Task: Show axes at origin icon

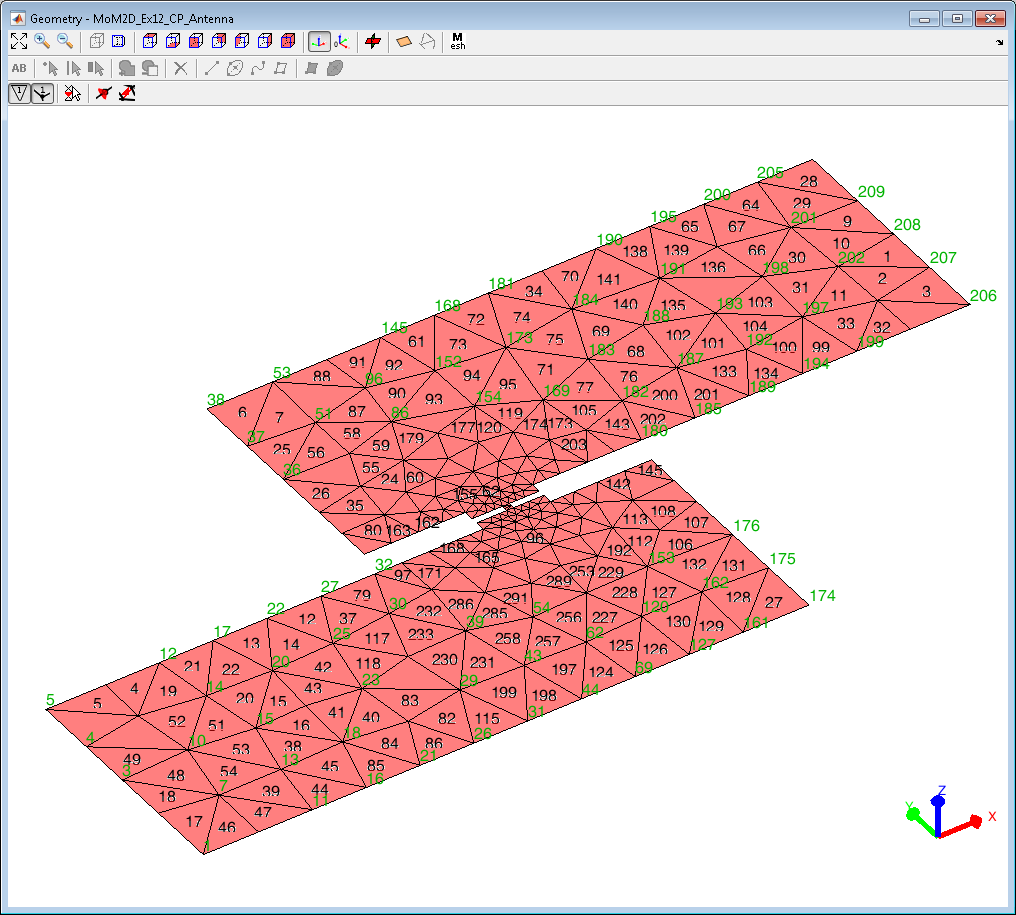Action: point(342,41)
